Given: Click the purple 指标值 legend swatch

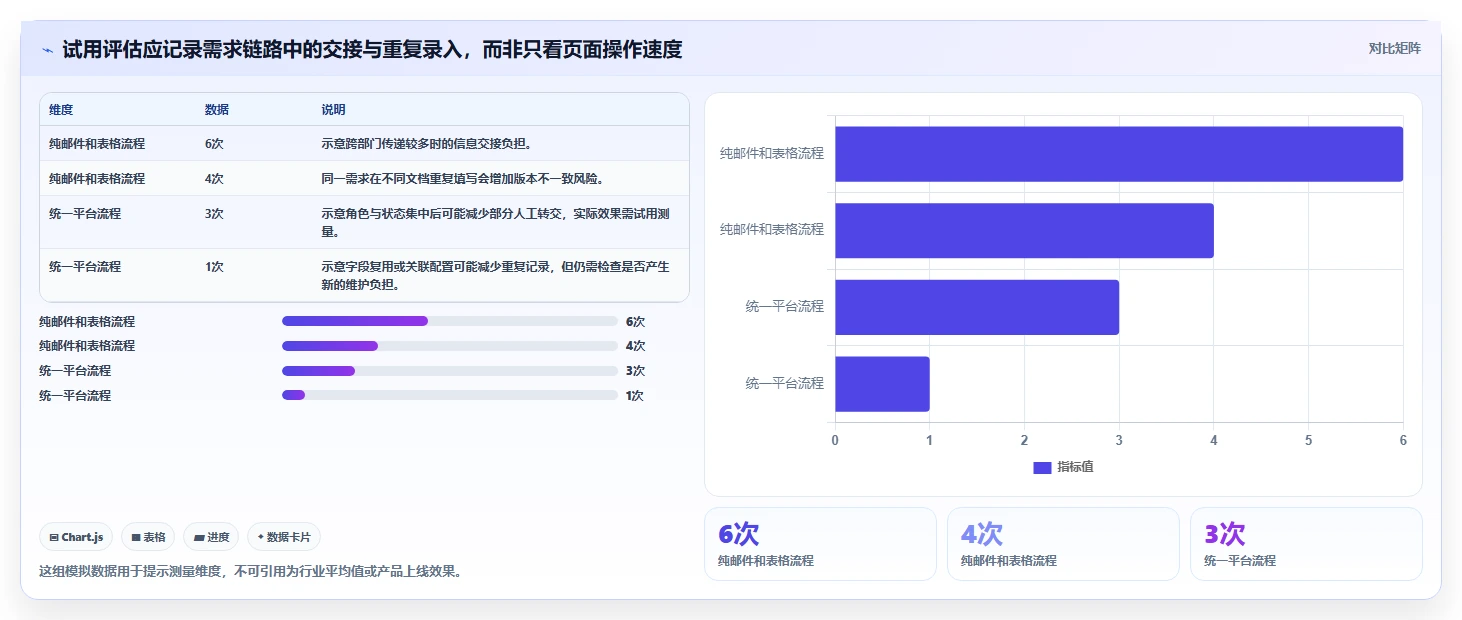Looking at the screenshot, I should [1042, 468].
